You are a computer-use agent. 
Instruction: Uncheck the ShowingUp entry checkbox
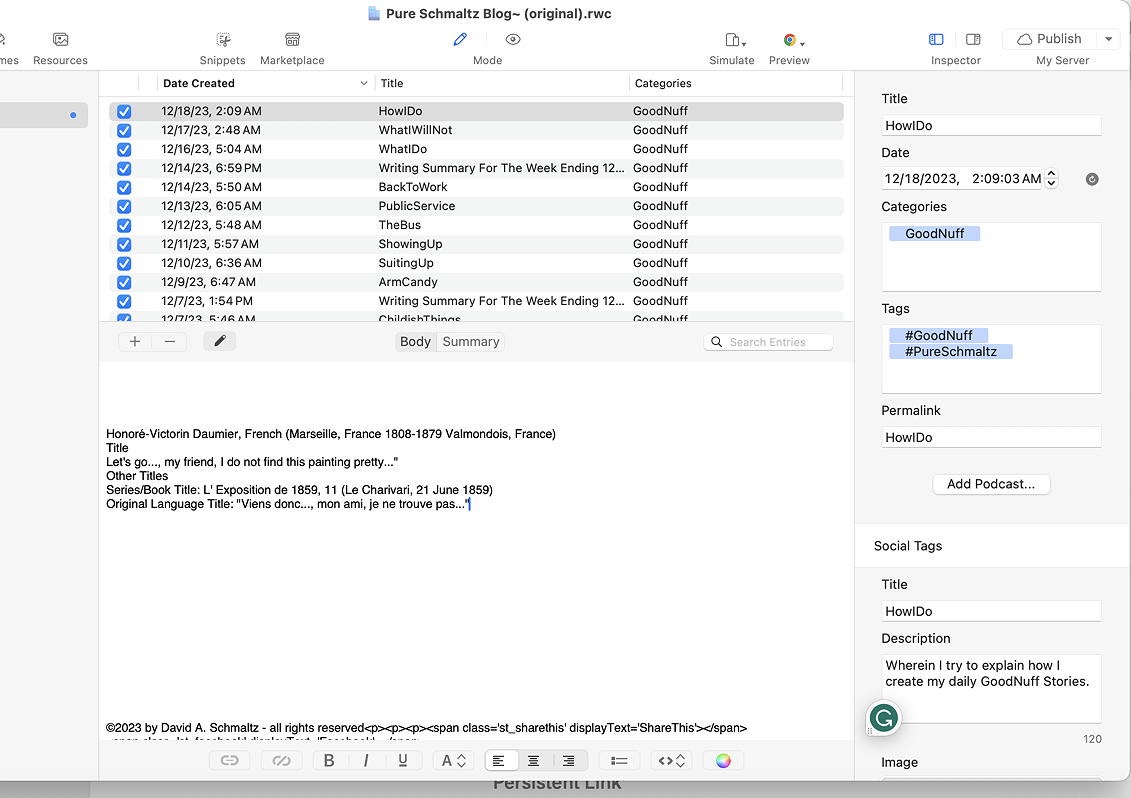(x=124, y=245)
